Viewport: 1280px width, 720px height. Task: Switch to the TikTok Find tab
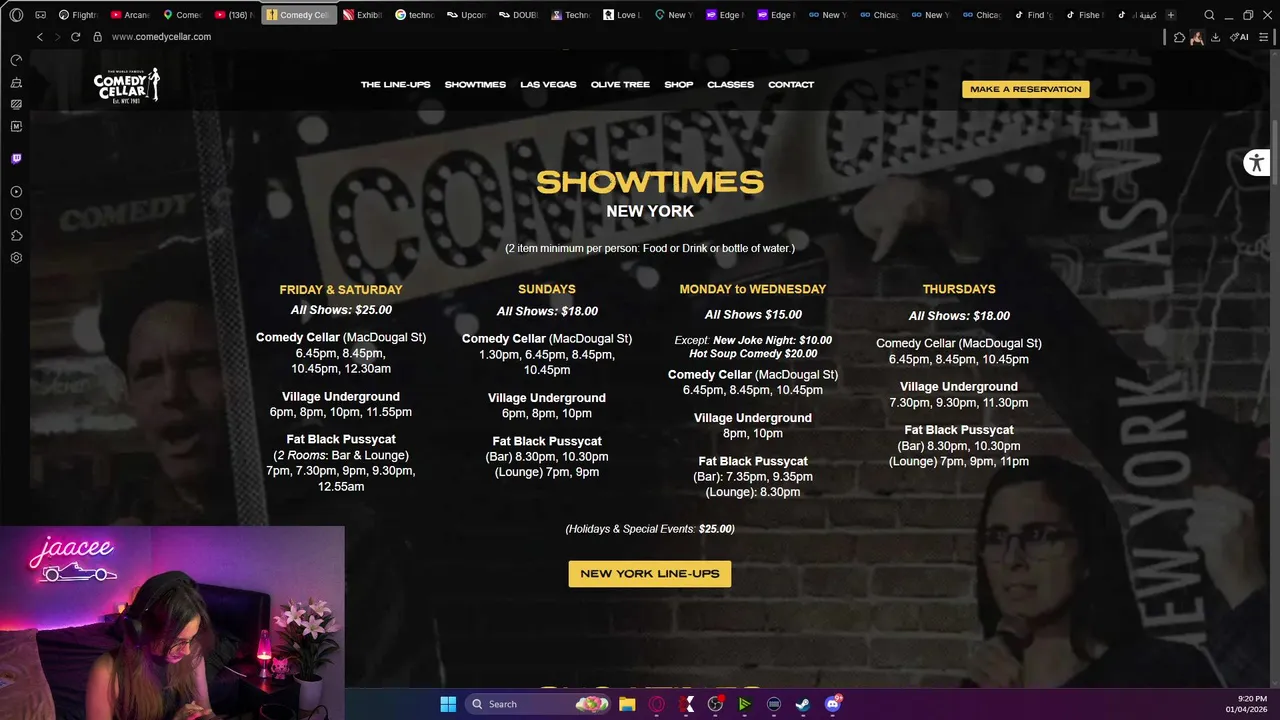tap(1035, 15)
